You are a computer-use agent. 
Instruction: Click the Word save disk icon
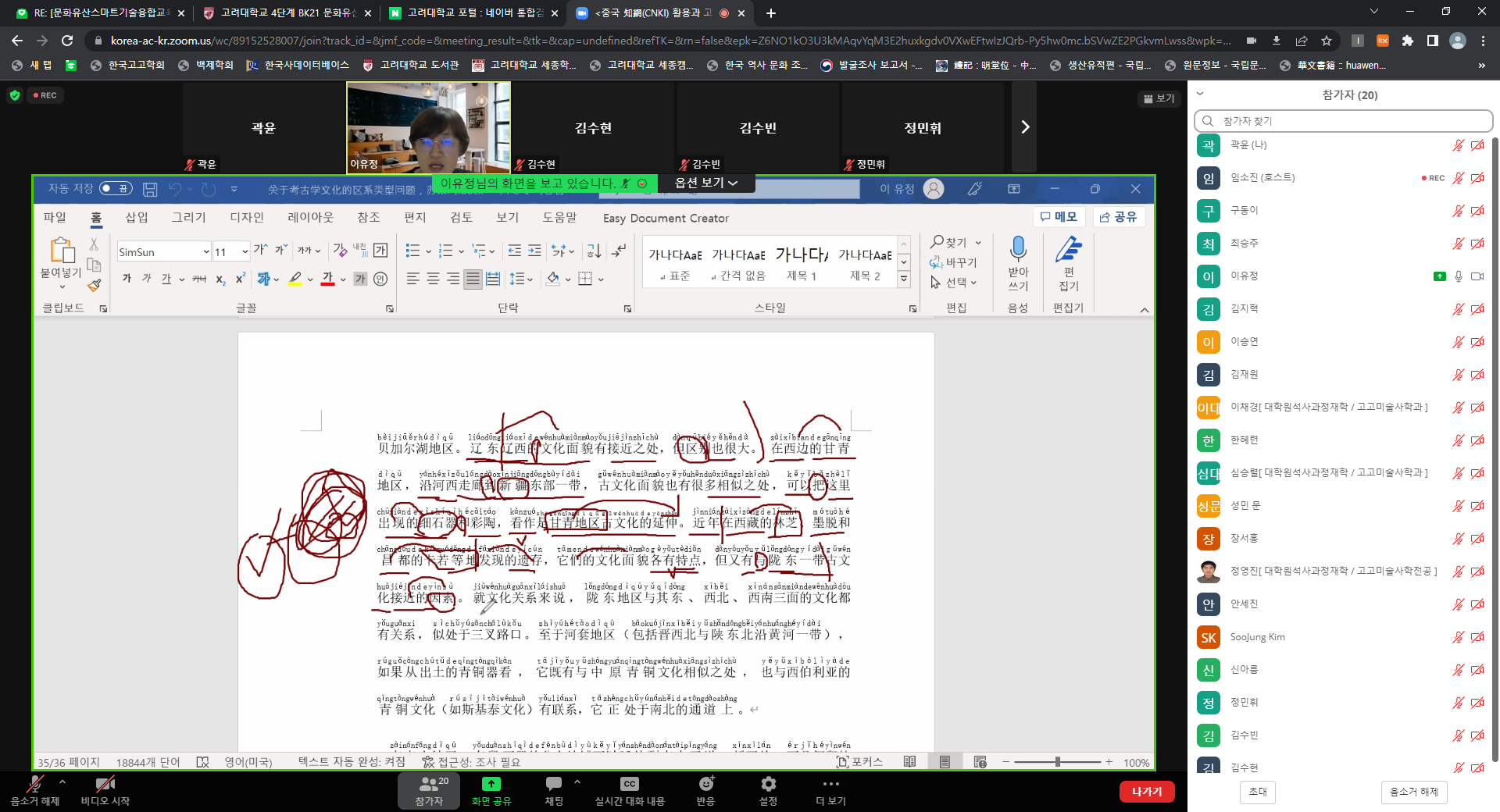point(150,189)
